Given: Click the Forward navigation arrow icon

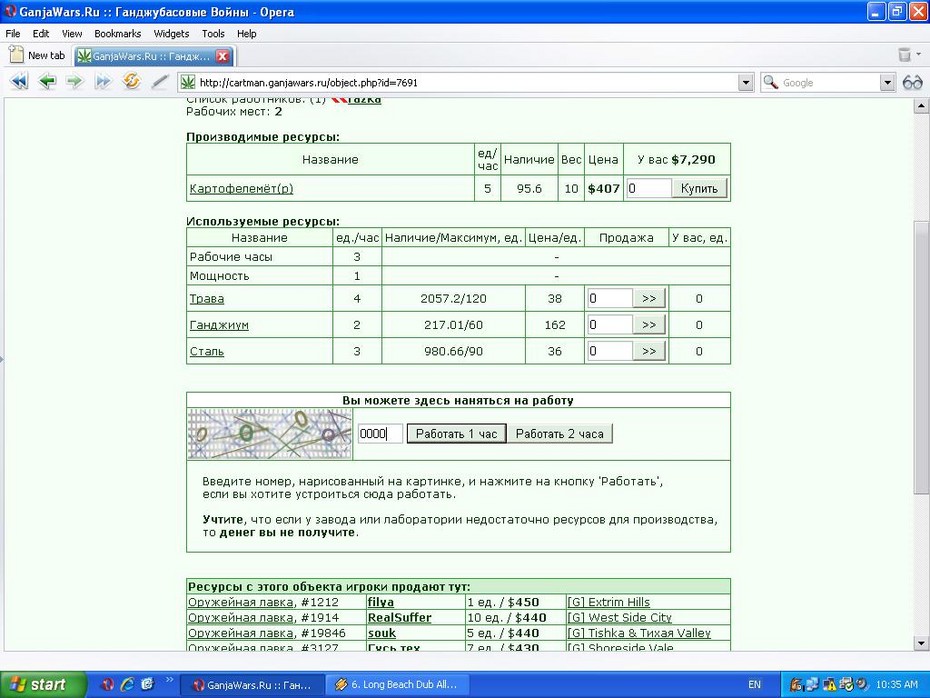Looking at the screenshot, I should pos(75,81).
